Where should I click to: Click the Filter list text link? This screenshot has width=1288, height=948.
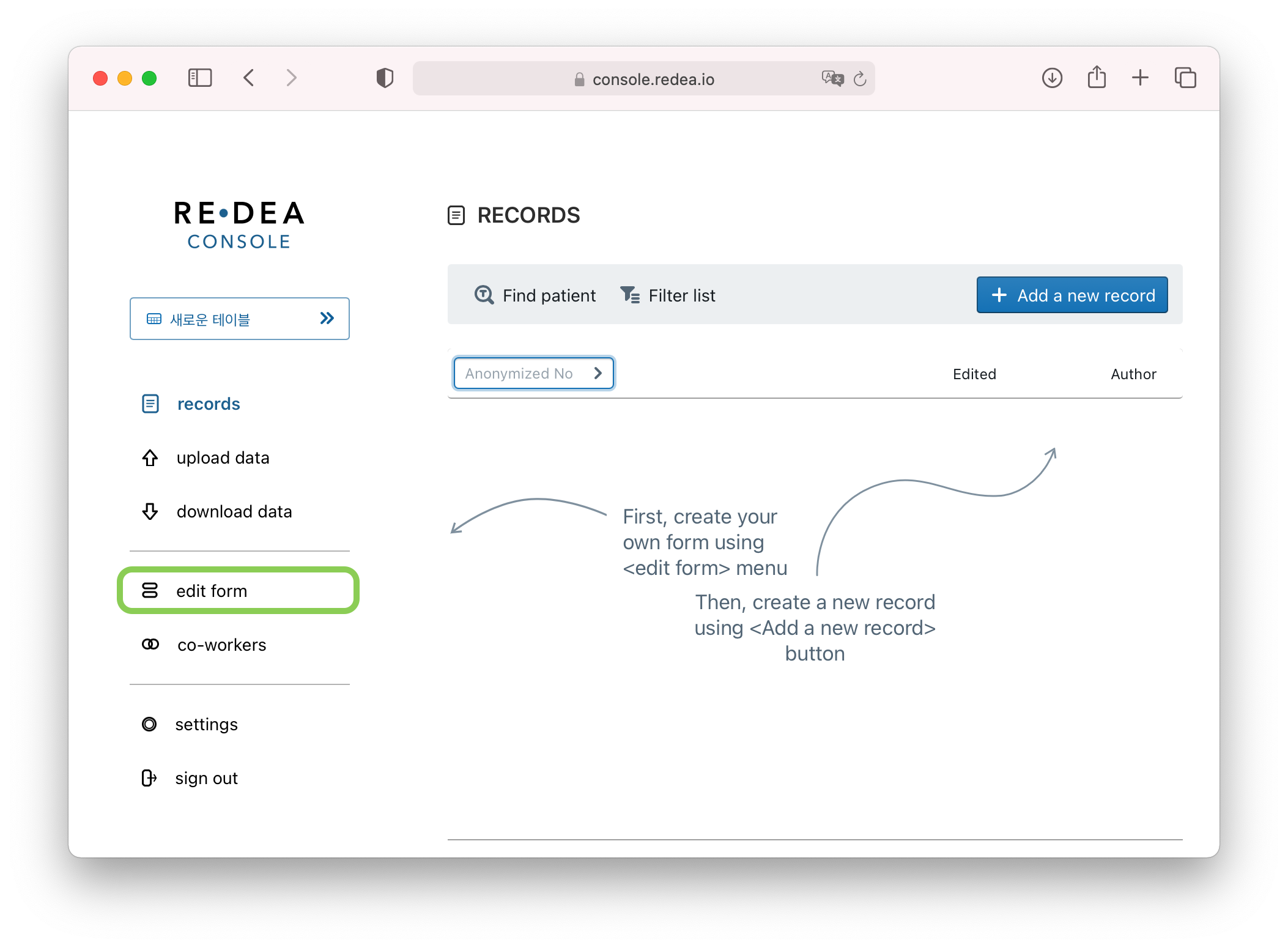coord(681,295)
